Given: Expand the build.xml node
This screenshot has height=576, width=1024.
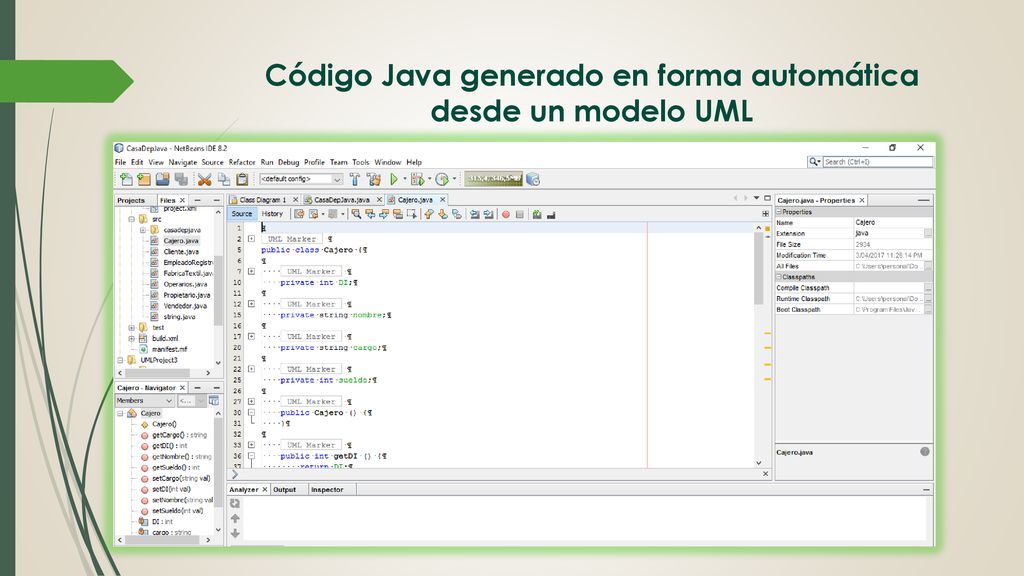Looking at the screenshot, I should (x=131, y=338).
